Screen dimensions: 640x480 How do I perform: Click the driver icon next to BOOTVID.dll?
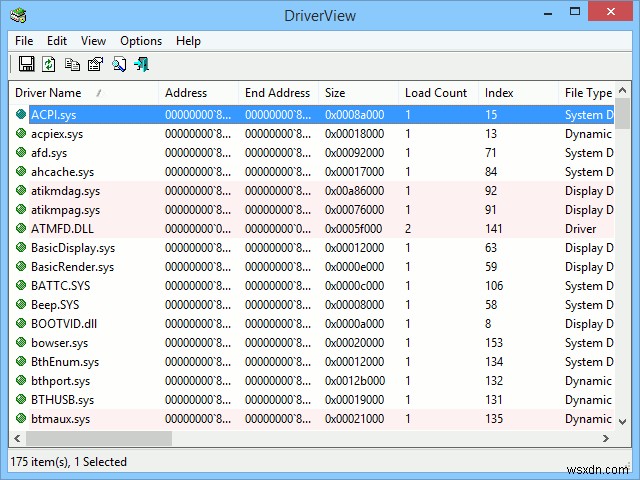[21, 323]
